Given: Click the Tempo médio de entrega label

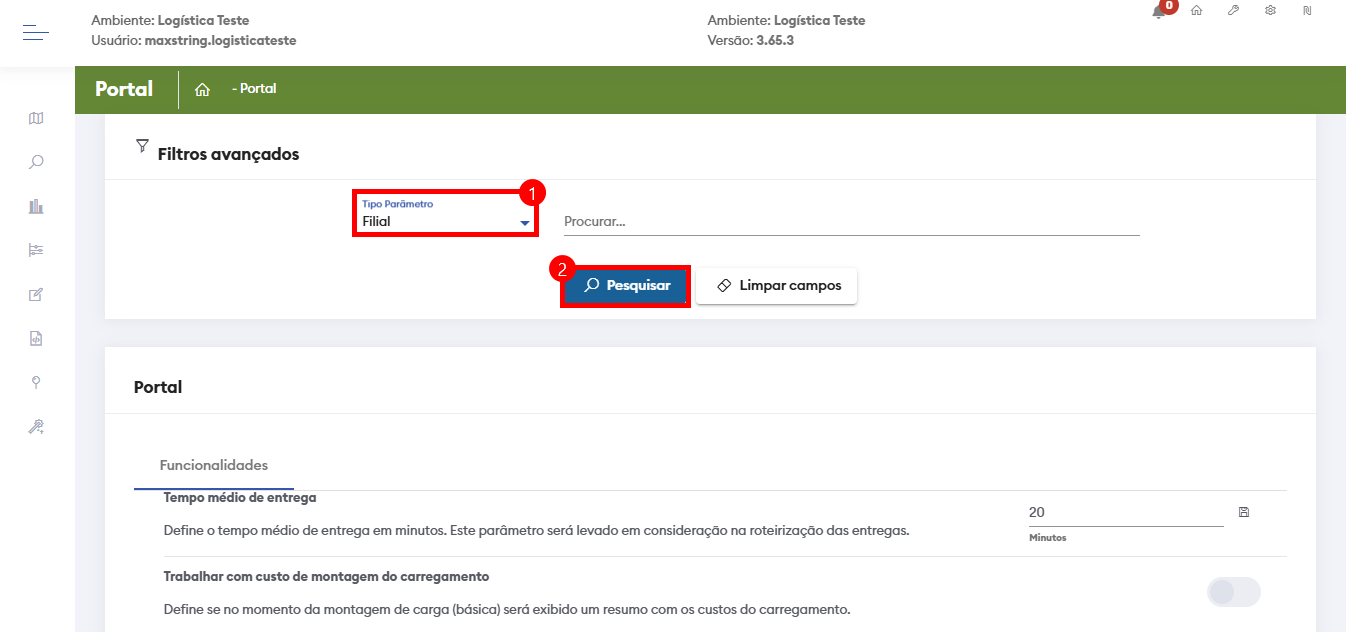Looking at the screenshot, I should coord(240,497).
